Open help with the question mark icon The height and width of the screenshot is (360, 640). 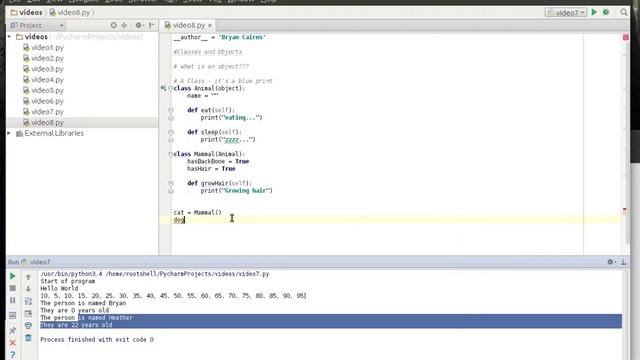coord(13,355)
